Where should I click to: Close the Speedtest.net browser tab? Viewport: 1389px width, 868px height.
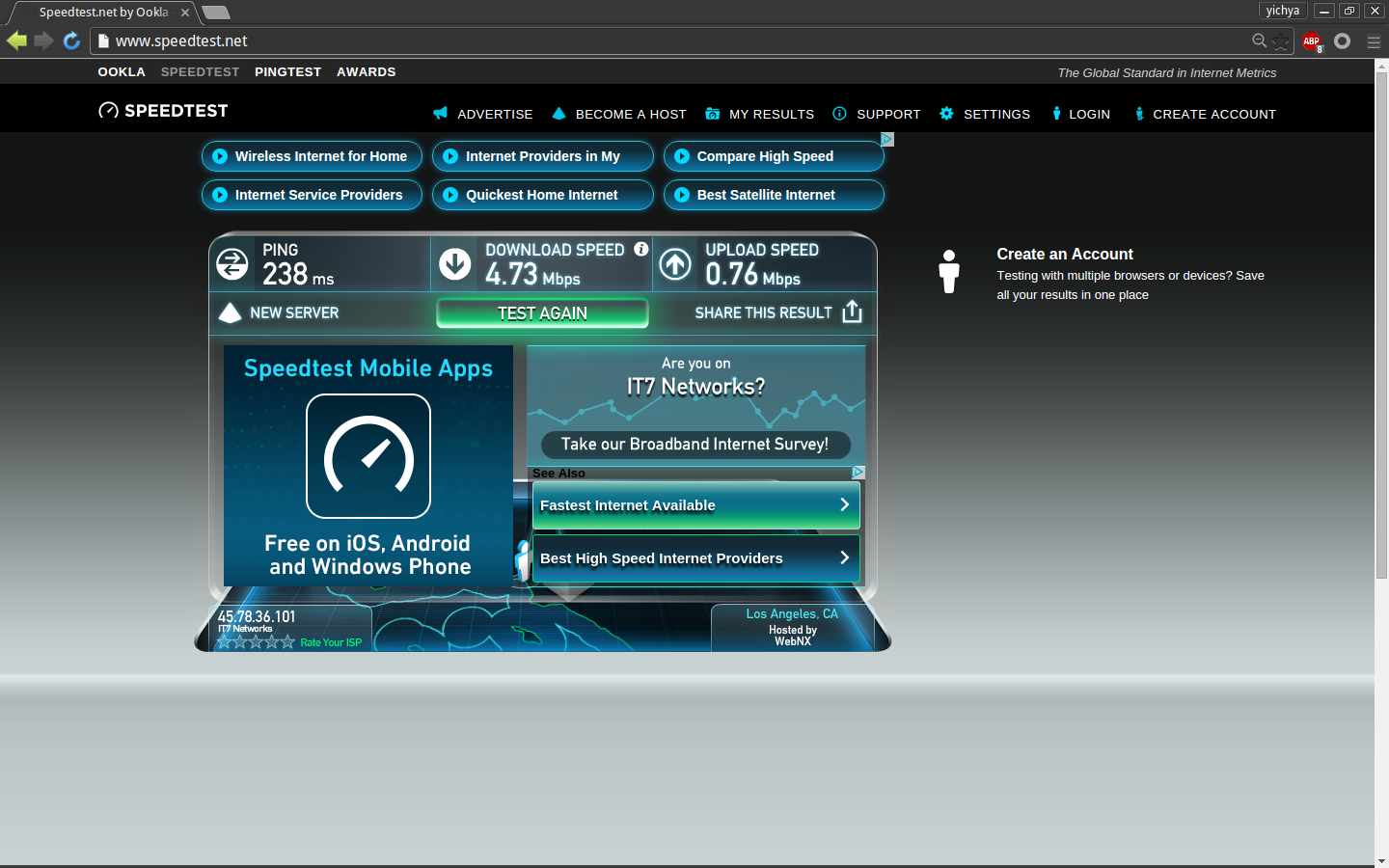click(185, 13)
